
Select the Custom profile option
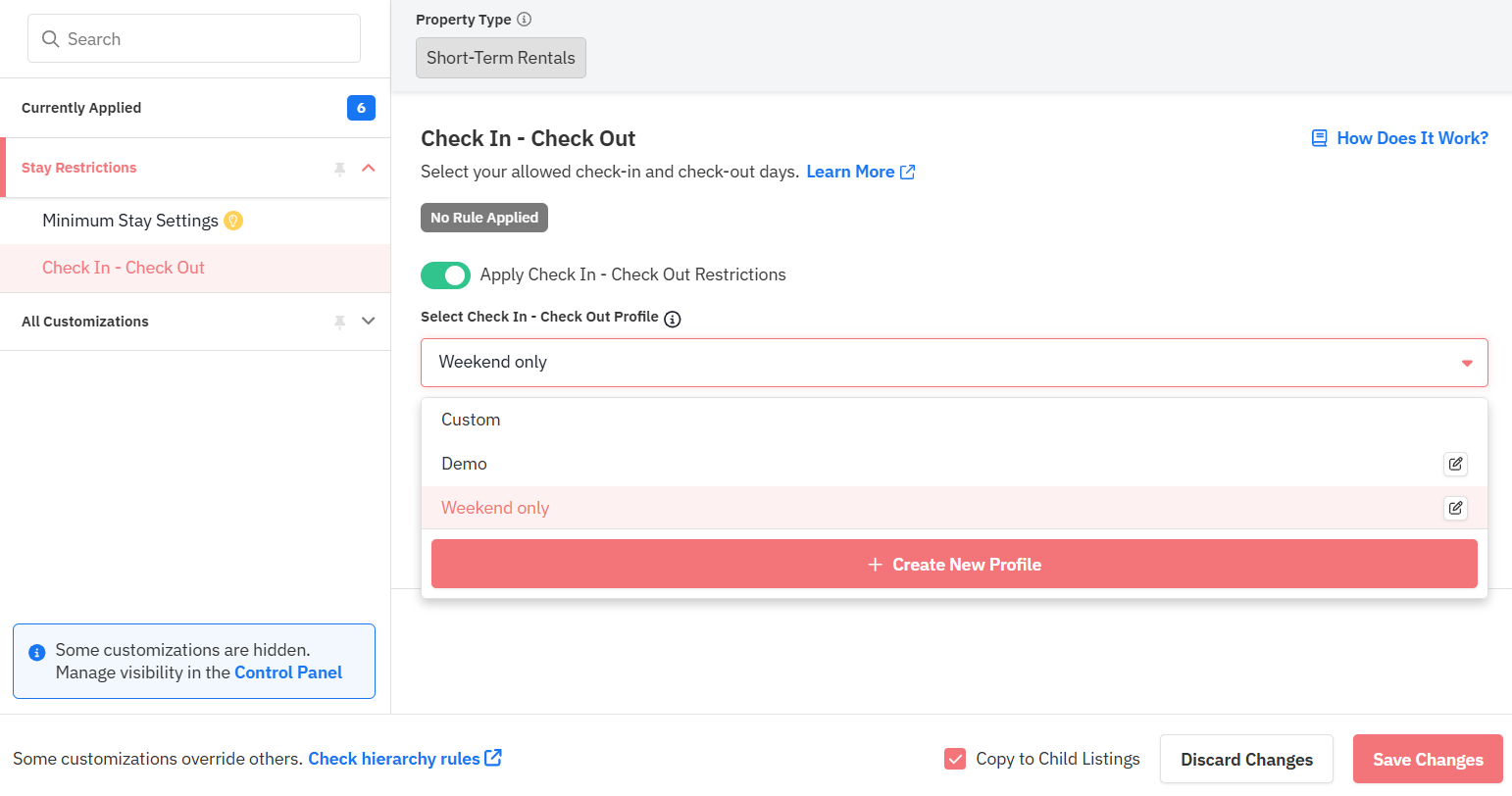point(954,420)
